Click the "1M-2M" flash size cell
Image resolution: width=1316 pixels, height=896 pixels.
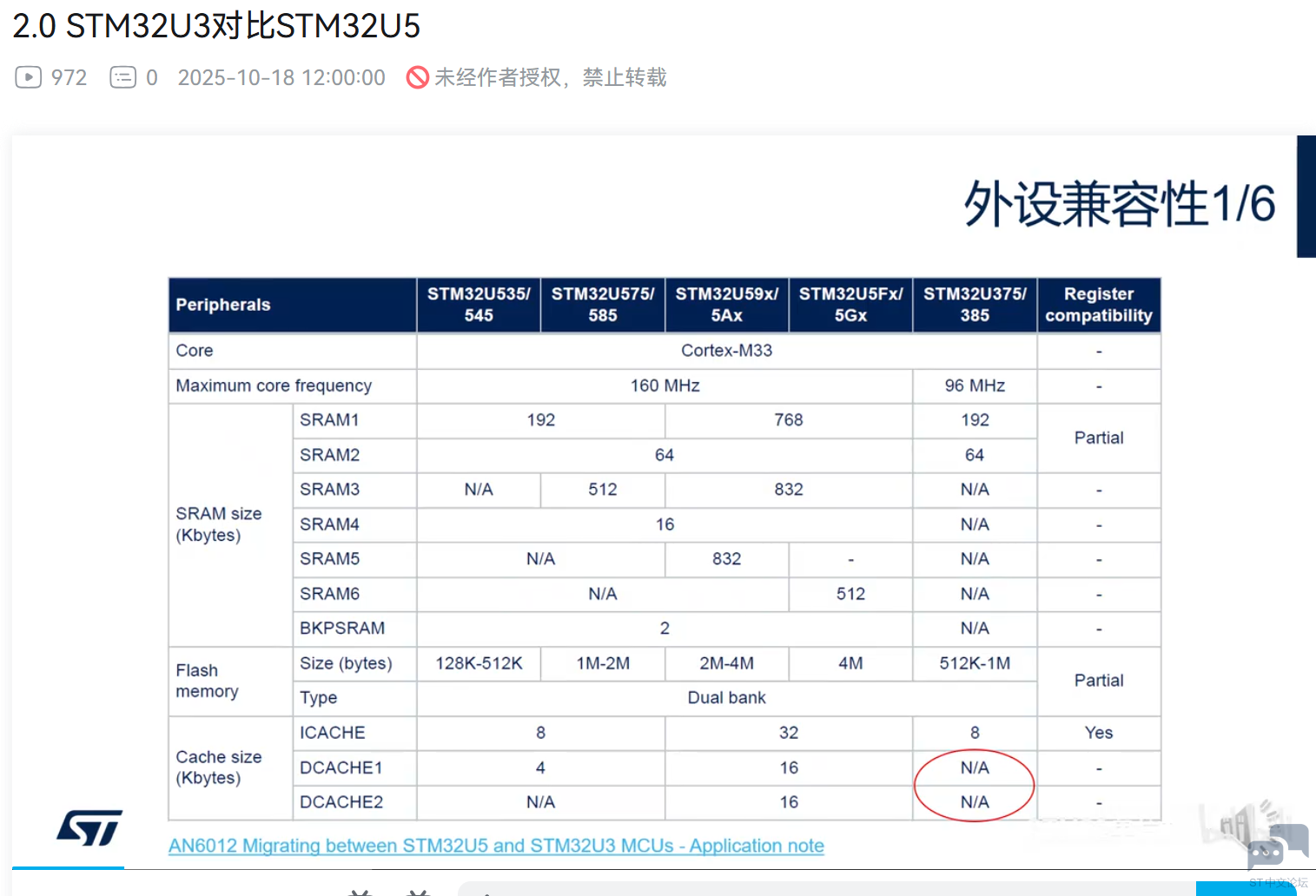pyautogui.click(x=603, y=663)
